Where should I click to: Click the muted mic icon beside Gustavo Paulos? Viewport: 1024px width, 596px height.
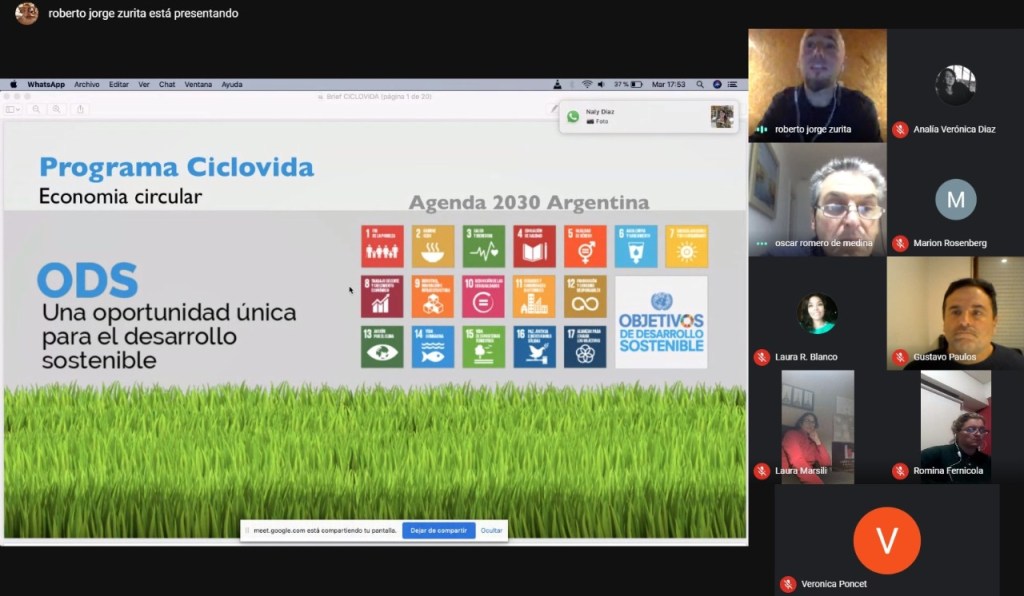click(900, 357)
